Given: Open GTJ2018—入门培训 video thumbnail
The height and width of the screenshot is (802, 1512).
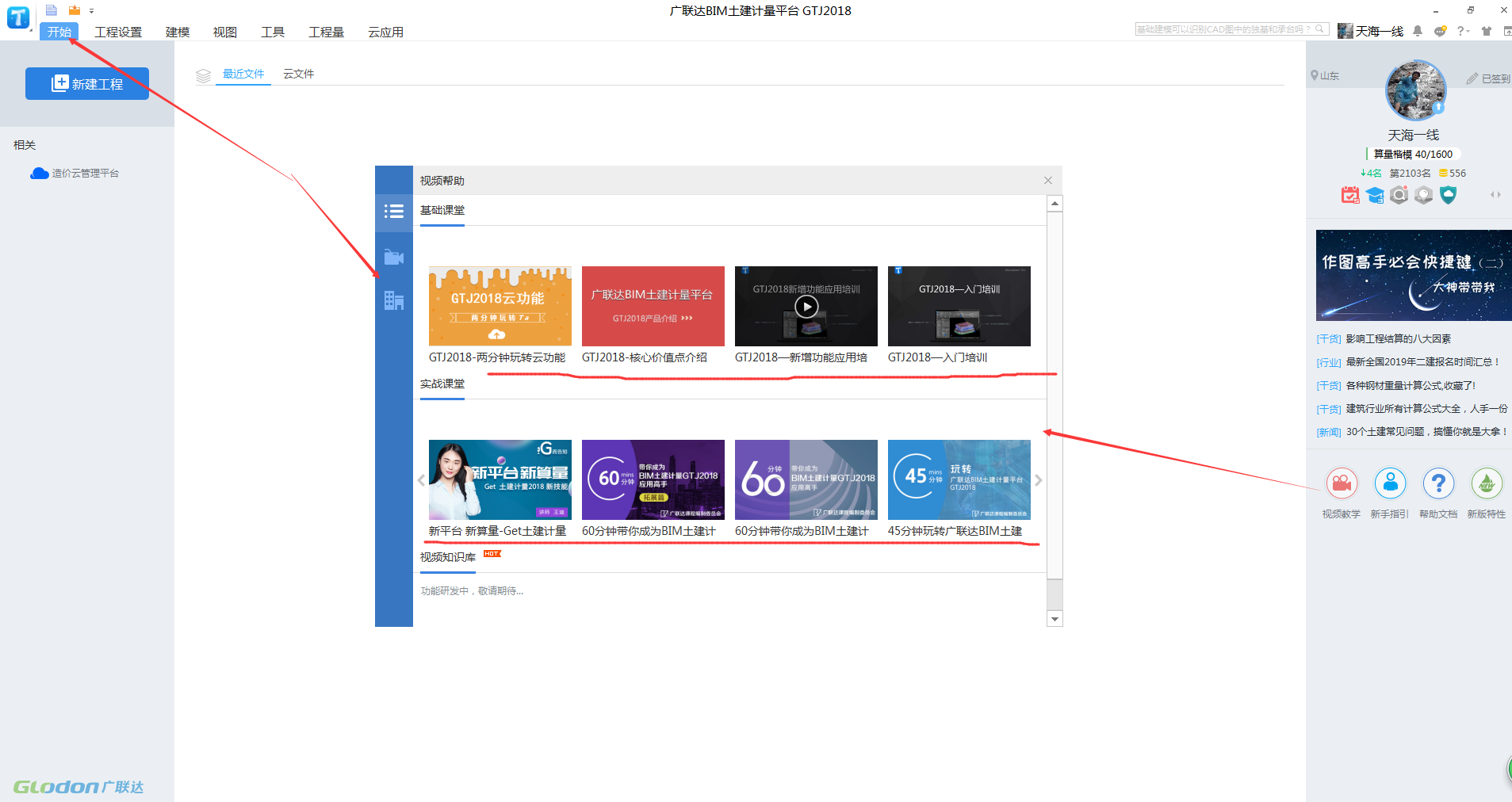Looking at the screenshot, I should [959, 306].
